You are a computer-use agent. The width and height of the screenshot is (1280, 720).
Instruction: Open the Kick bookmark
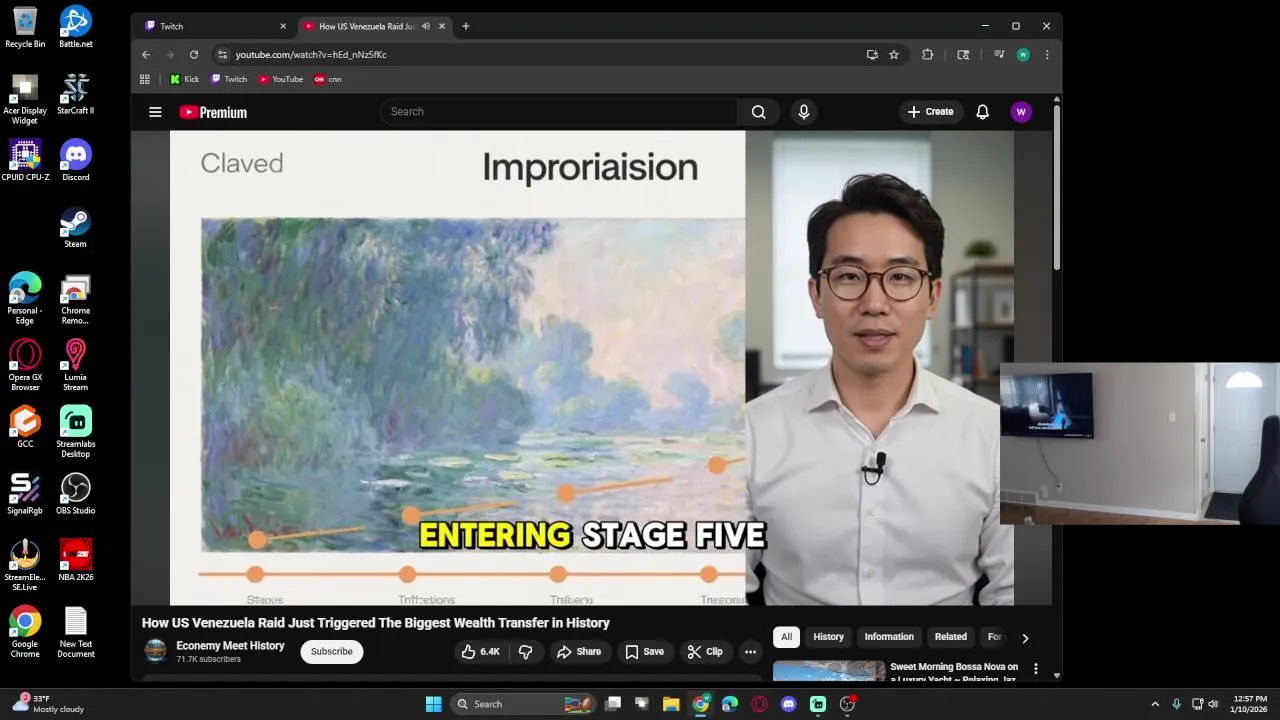pos(184,79)
